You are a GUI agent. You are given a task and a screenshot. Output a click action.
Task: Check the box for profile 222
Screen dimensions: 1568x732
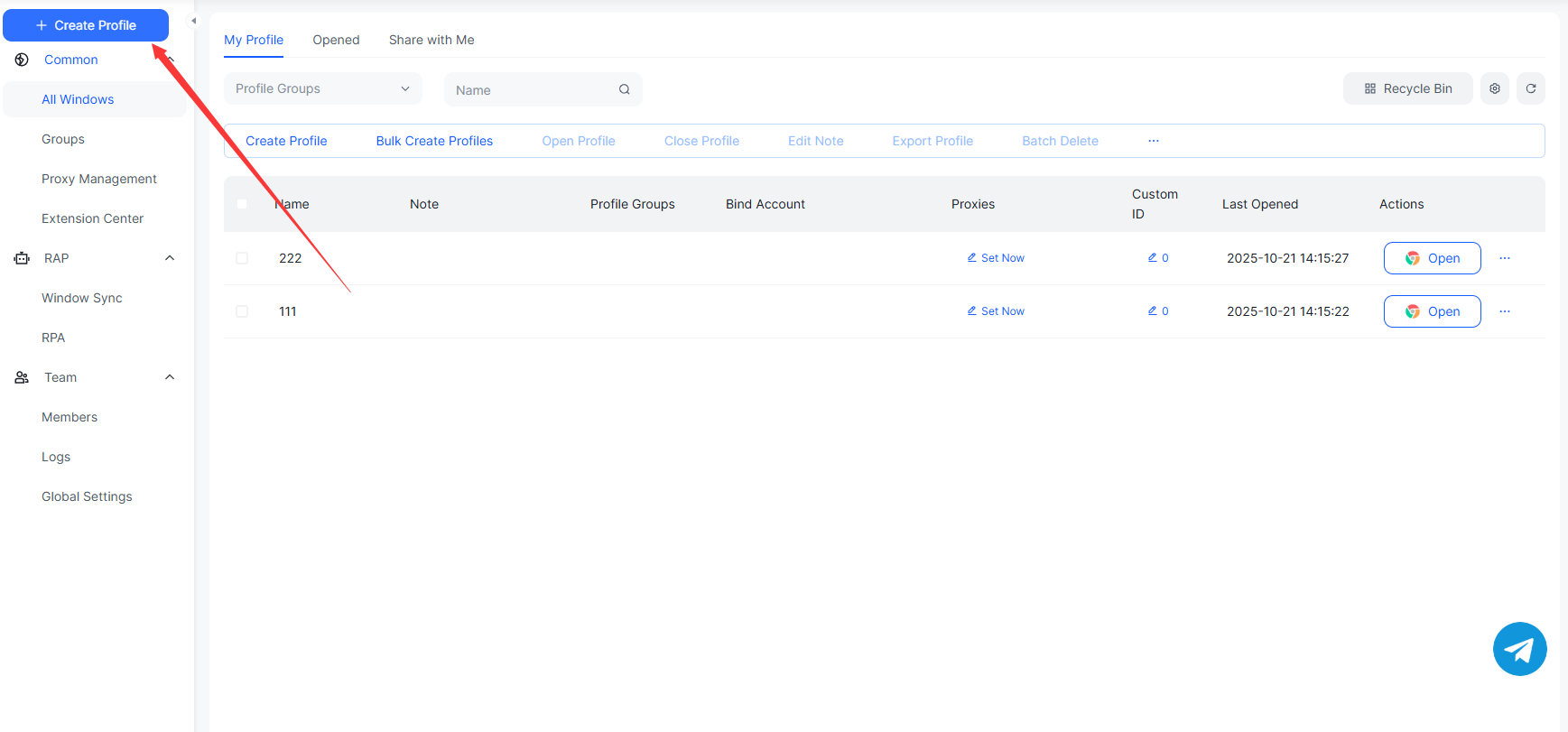(242, 258)
